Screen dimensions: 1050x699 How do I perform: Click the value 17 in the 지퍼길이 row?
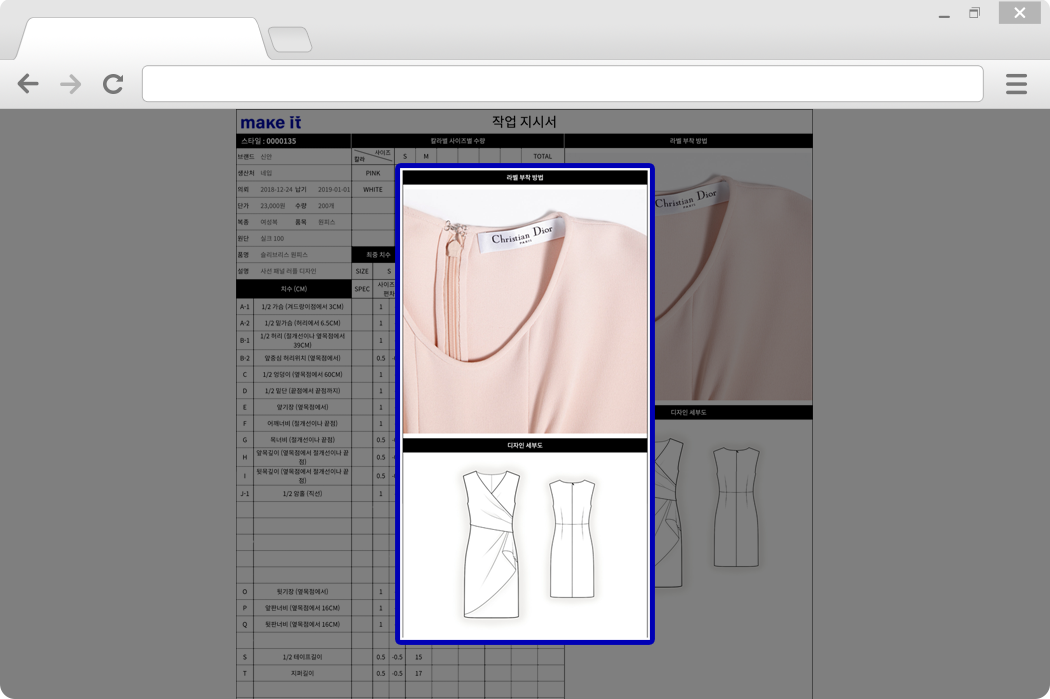coord(419,673)
